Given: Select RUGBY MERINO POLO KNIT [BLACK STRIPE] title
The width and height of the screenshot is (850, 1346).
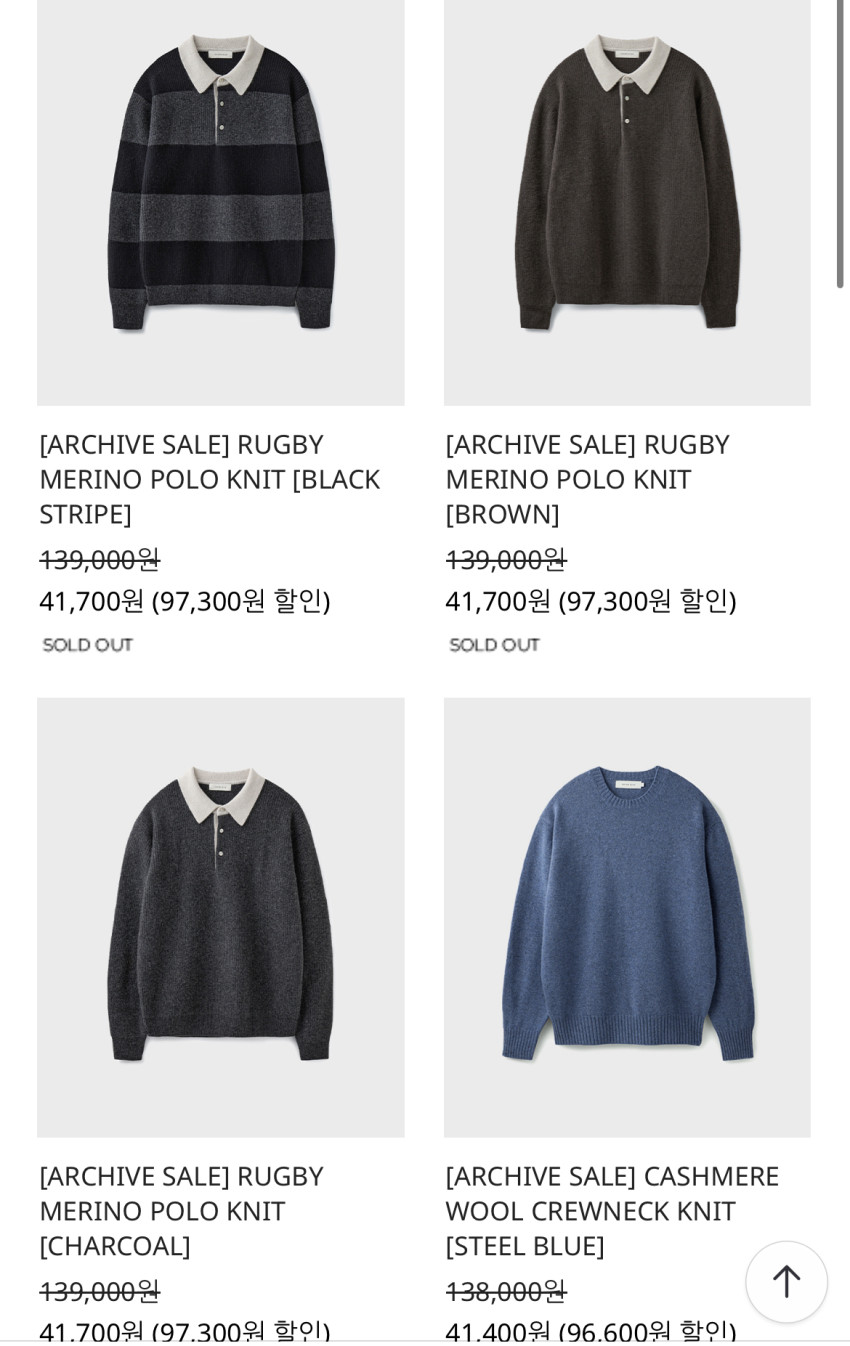Looking at the screenshot, I should coord(209,479).
